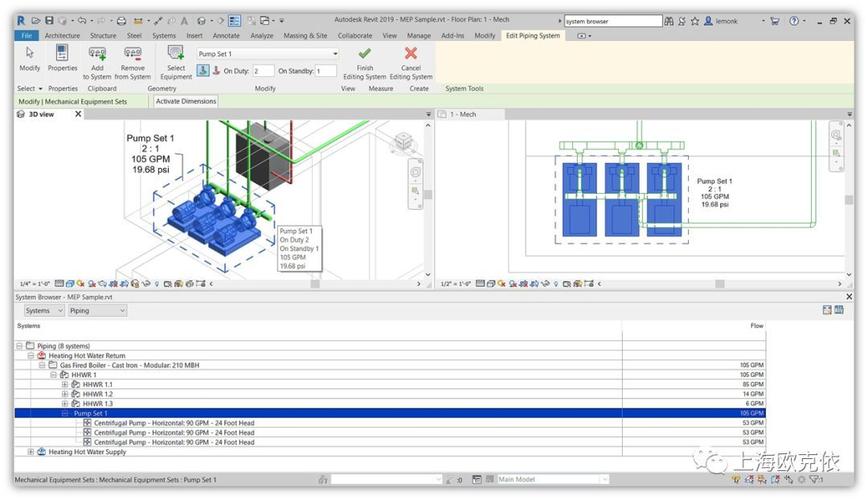Click the 3D view vertical scrollbar thumb
The height and width of the screenshot is (500, 868).
(x=427, y=195)
